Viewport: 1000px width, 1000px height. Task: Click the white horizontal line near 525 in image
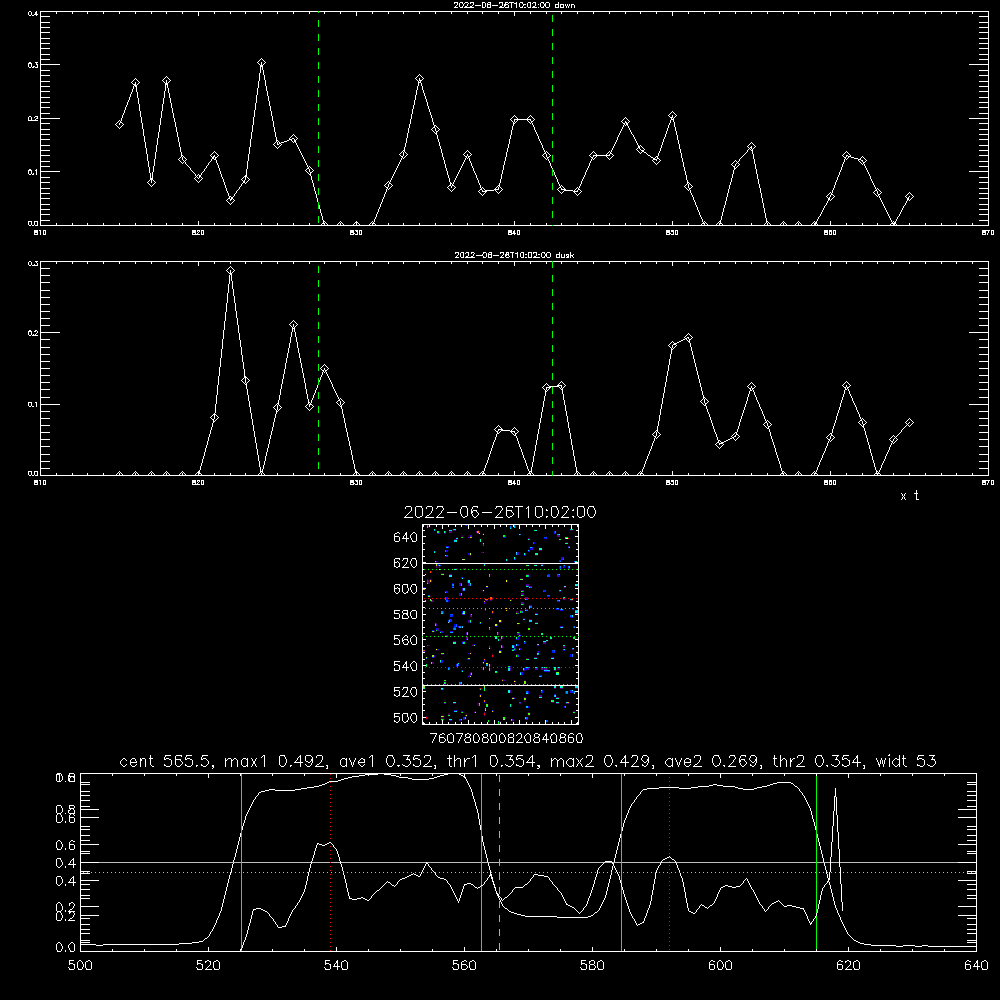501,685
